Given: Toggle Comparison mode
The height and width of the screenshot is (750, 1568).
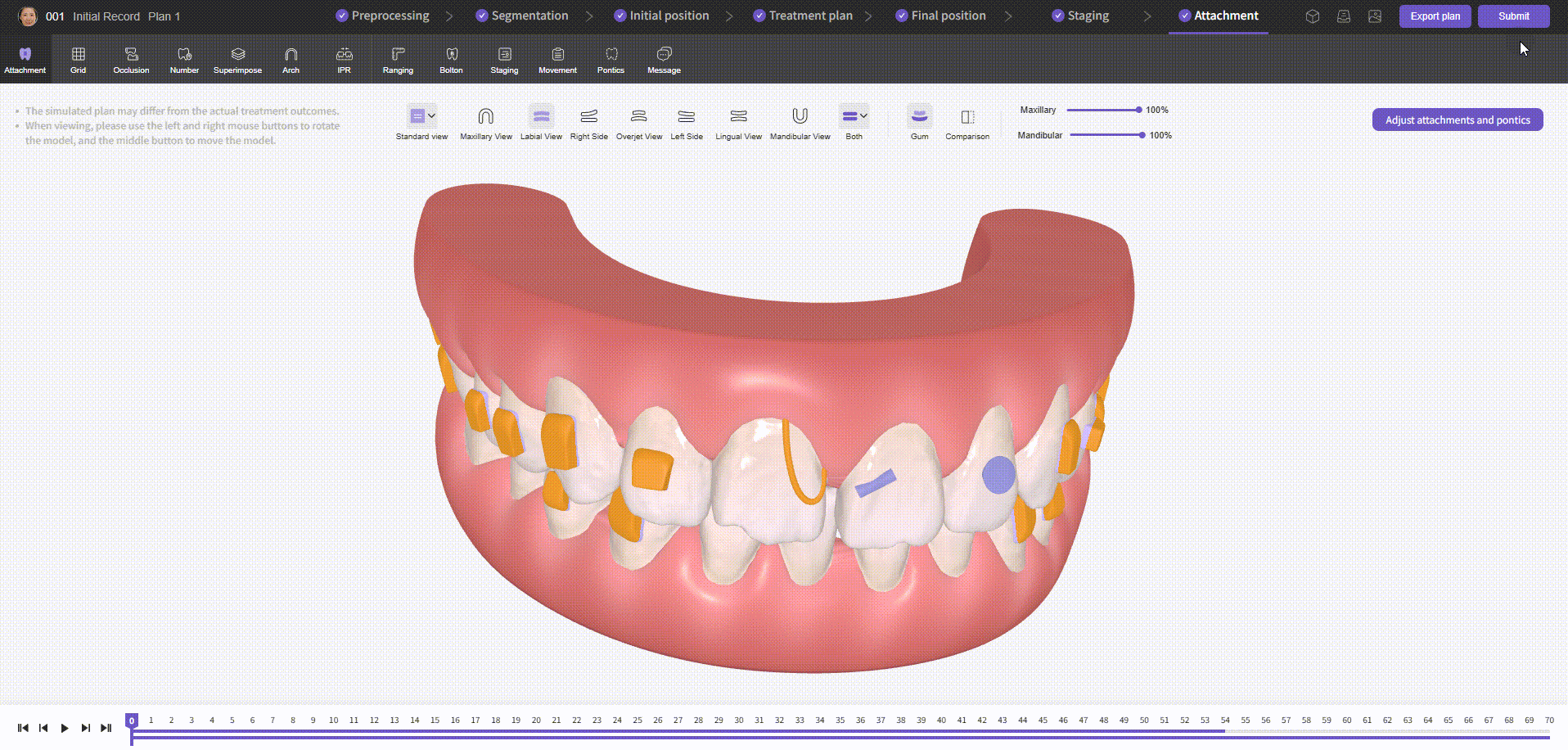Looking at the screenshot, I should 967,124.
